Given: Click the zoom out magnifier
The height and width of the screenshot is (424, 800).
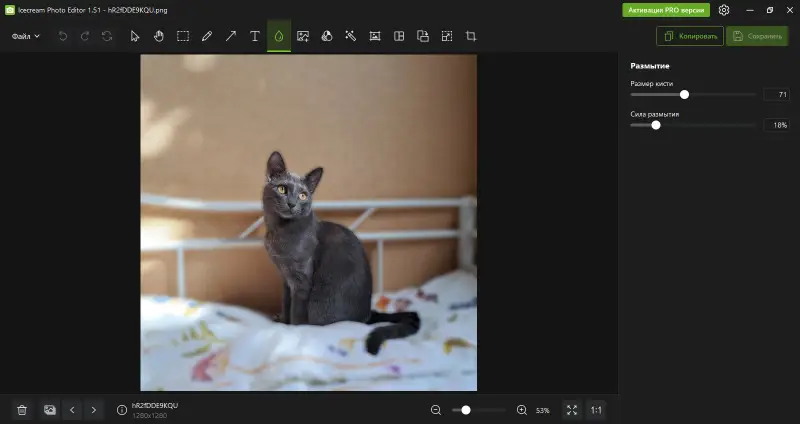Looking at the screenshot, I should tap(436, 410).
